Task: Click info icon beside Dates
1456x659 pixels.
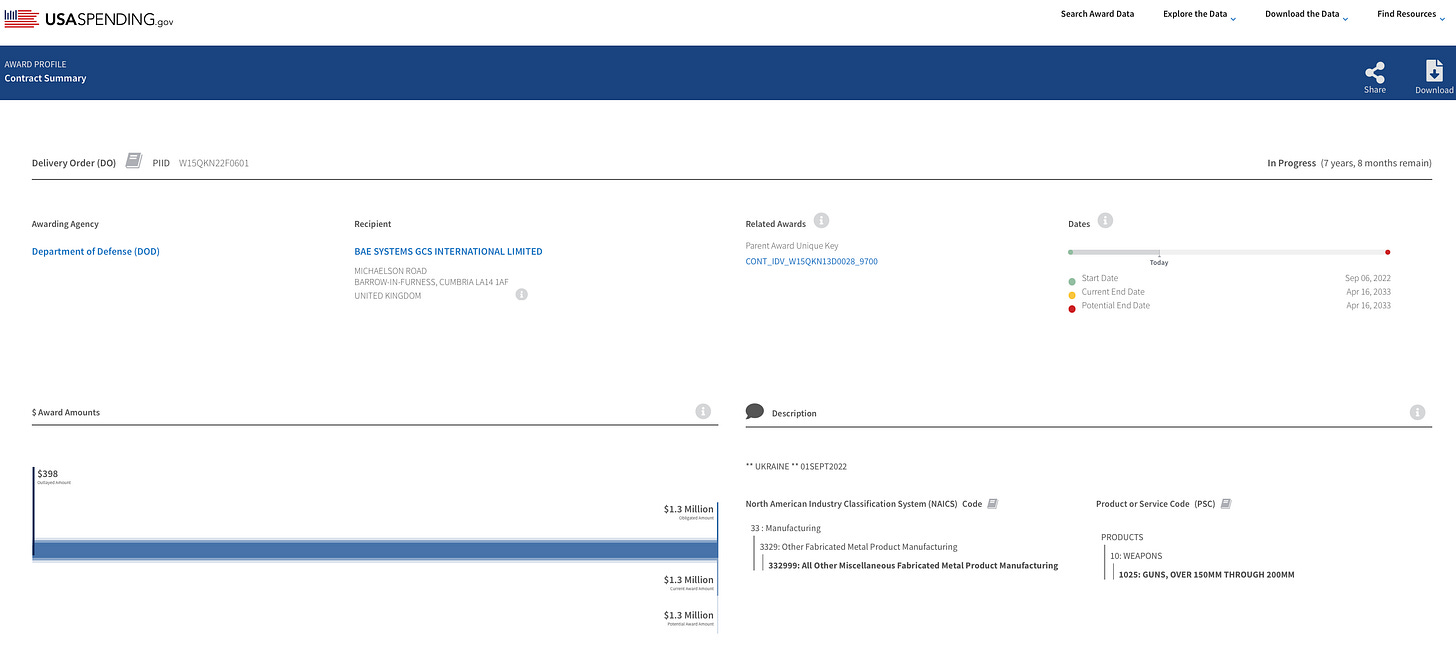Action: coord(1105,220)
